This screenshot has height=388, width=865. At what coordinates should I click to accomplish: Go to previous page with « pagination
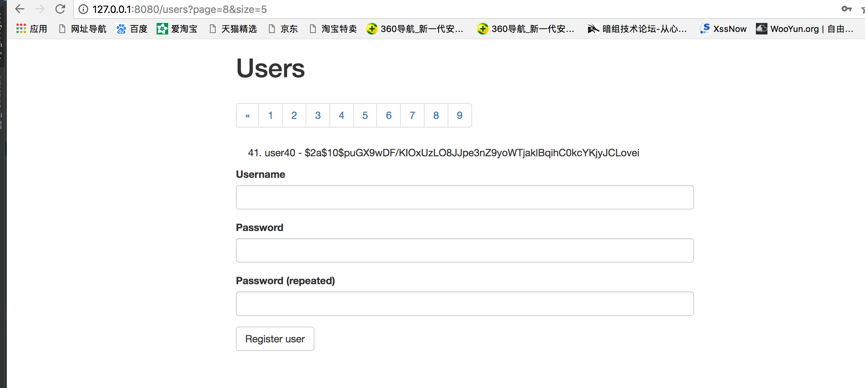click(x=247, y=115)
